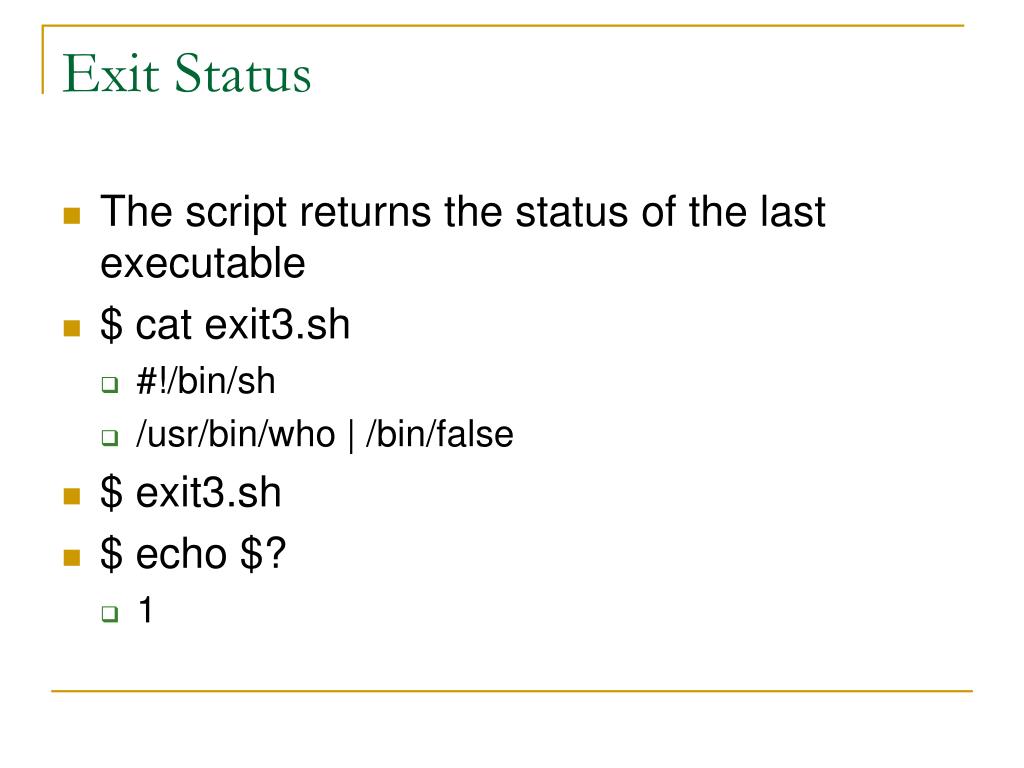Viewport: 1024px width, 768px height.
Task: Click the yellow bullet beside "$ echo $?"
Action: (71, 557)
